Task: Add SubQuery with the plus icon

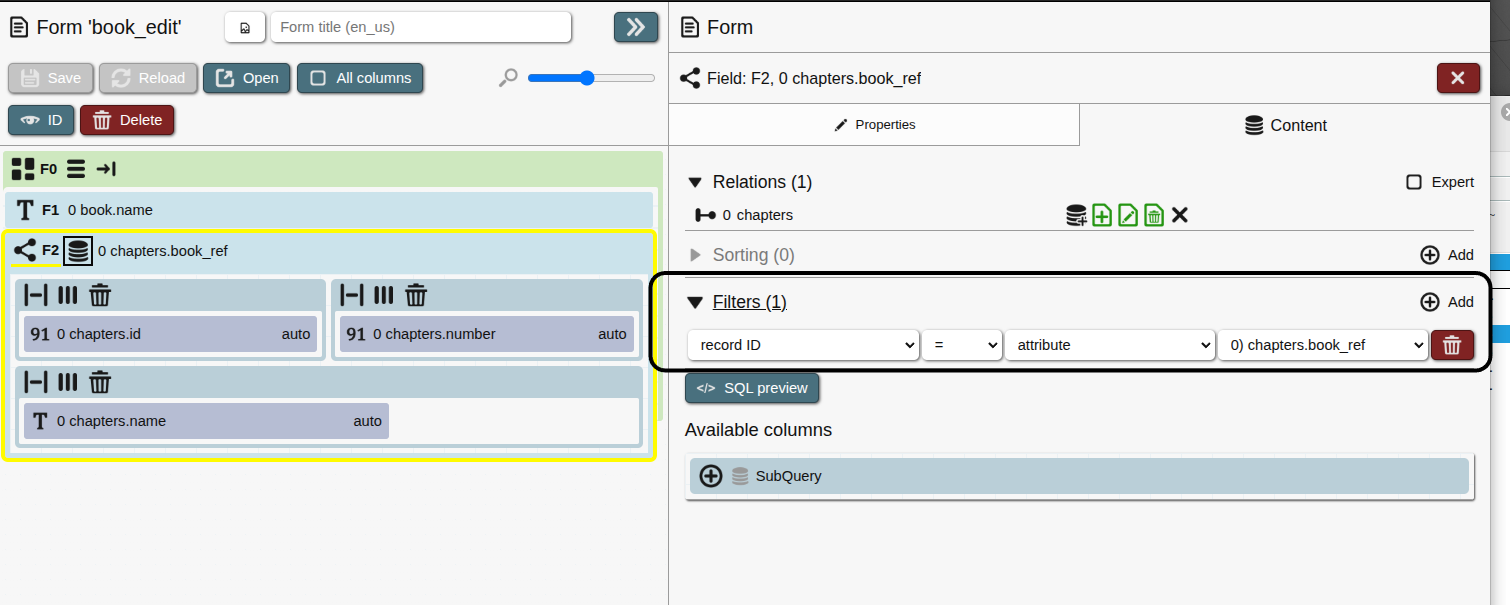Action: pos(711,476)
